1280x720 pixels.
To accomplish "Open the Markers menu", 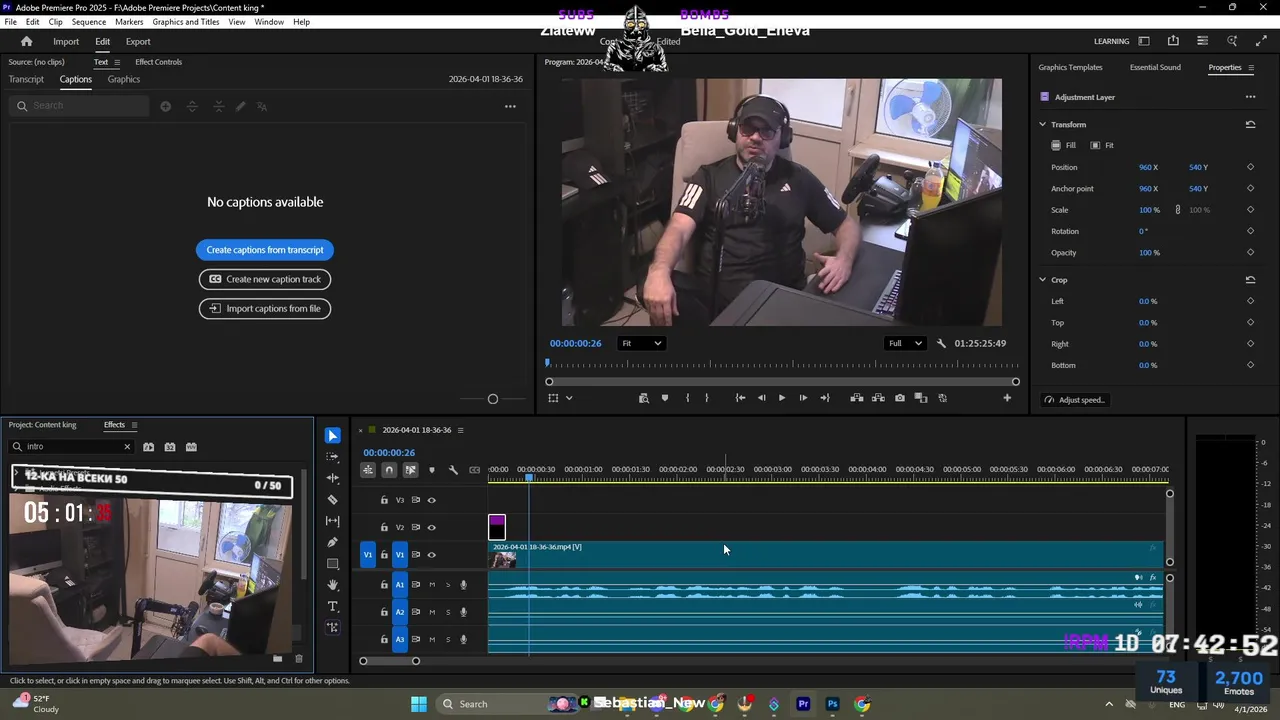I will (129, 22).
